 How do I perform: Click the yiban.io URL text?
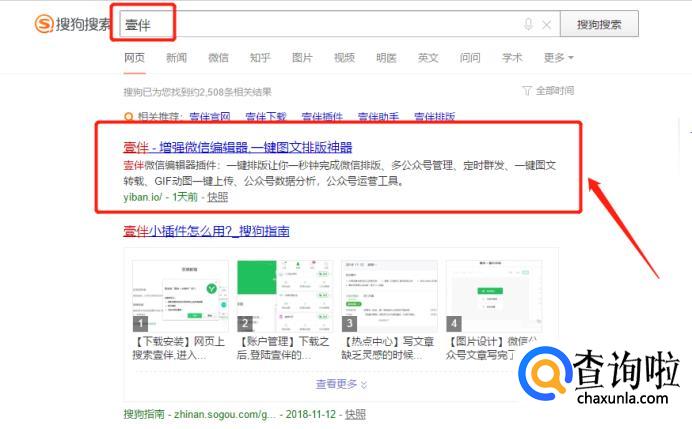click(x=143, y=197)
